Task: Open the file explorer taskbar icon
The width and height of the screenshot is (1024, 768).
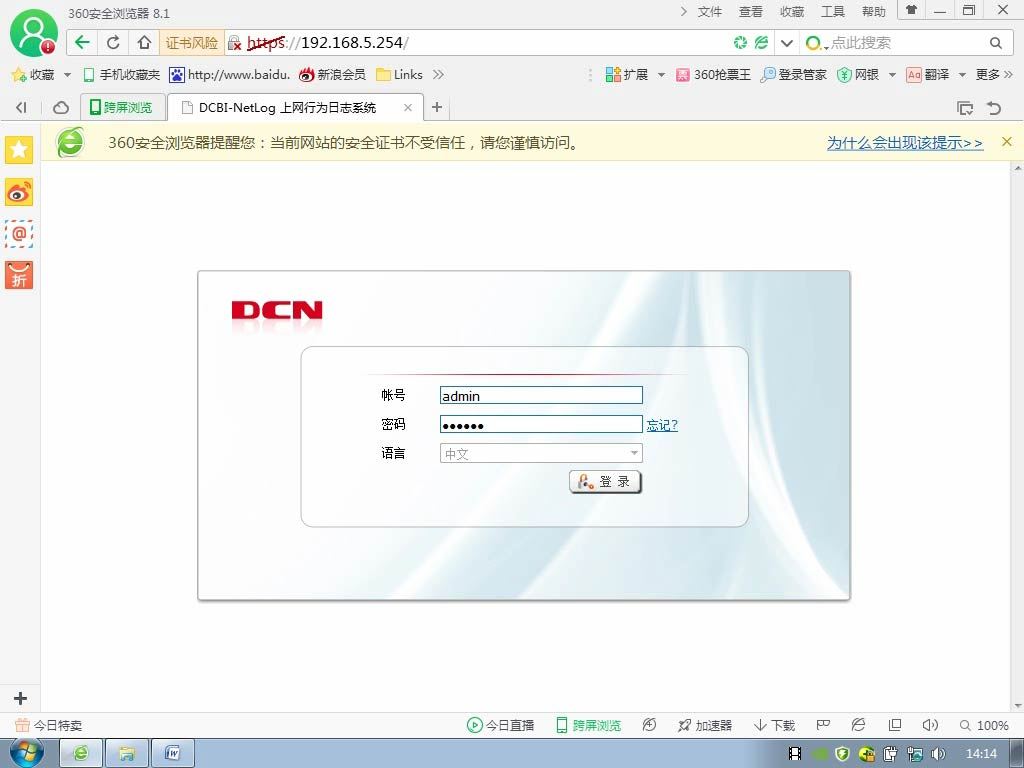Action: [127, 754]
